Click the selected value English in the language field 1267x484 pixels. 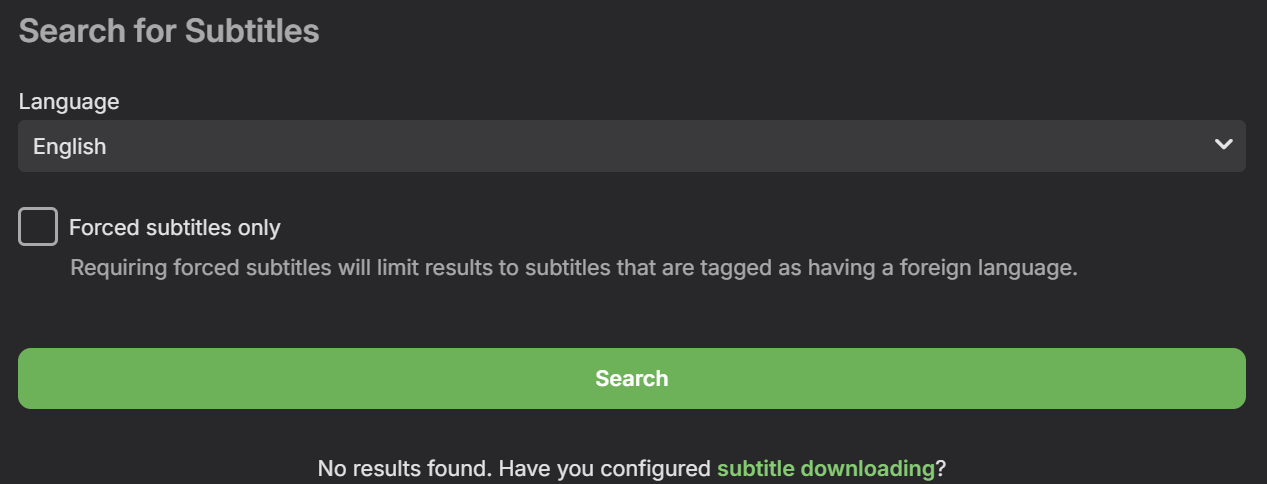pyautogui.click(x=70, y=147)
